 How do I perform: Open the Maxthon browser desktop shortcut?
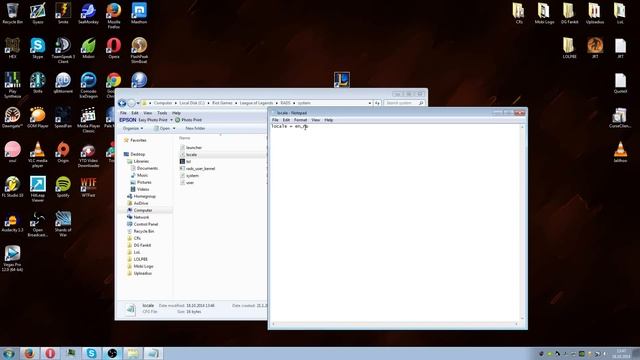click(139, 13)
